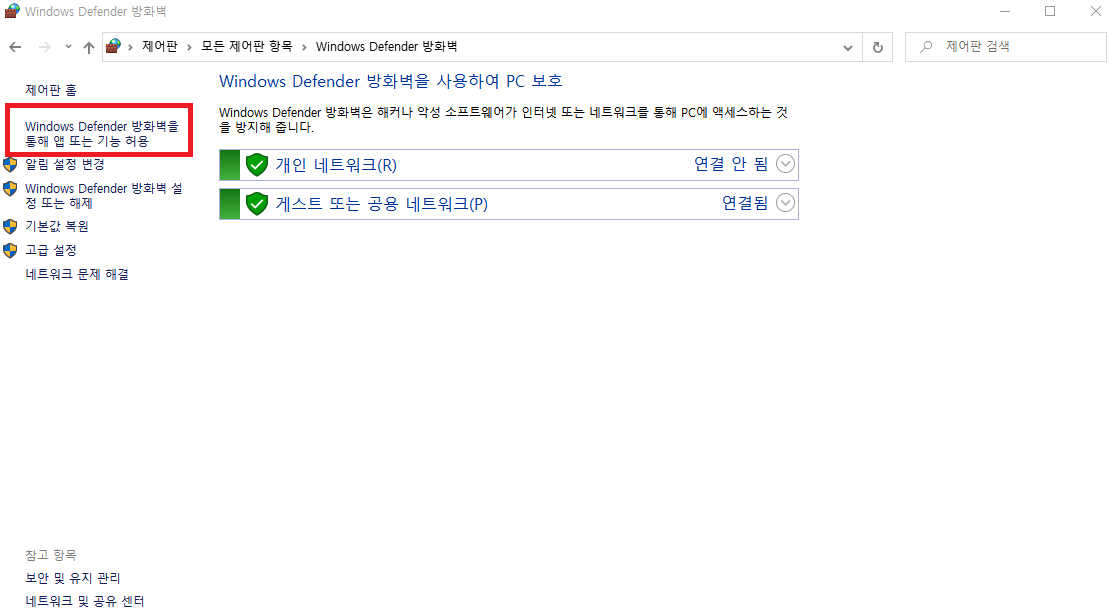Expand breadcrumb arrow after 모든 제어판 항목
This screenshot has height=616, width=1116.
click(x=304, y=47)
